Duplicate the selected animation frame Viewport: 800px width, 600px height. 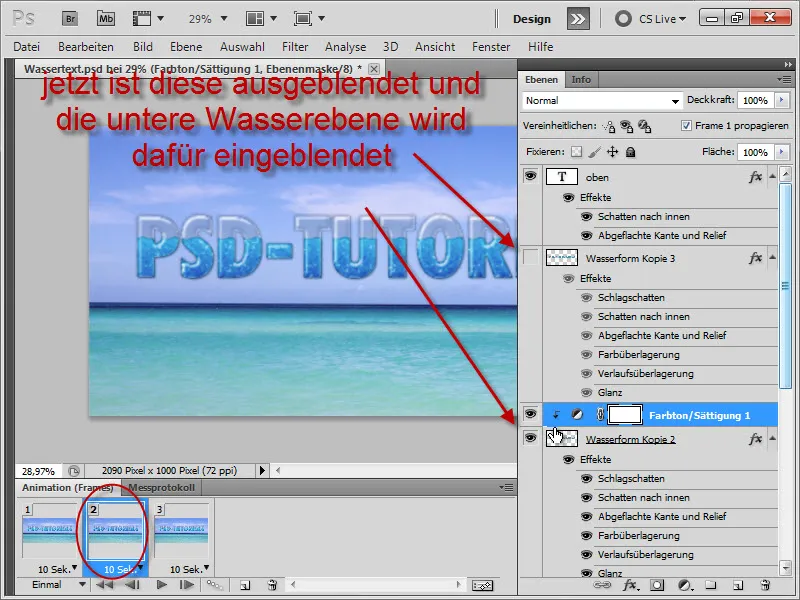click(245, 585)
